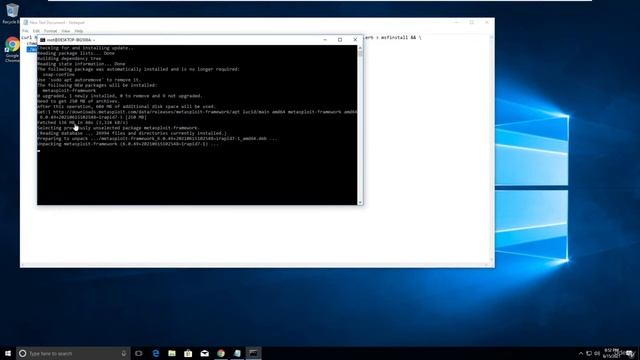Click the 'msfinstall &&' text in Notepad

click(x=398, y=38)
